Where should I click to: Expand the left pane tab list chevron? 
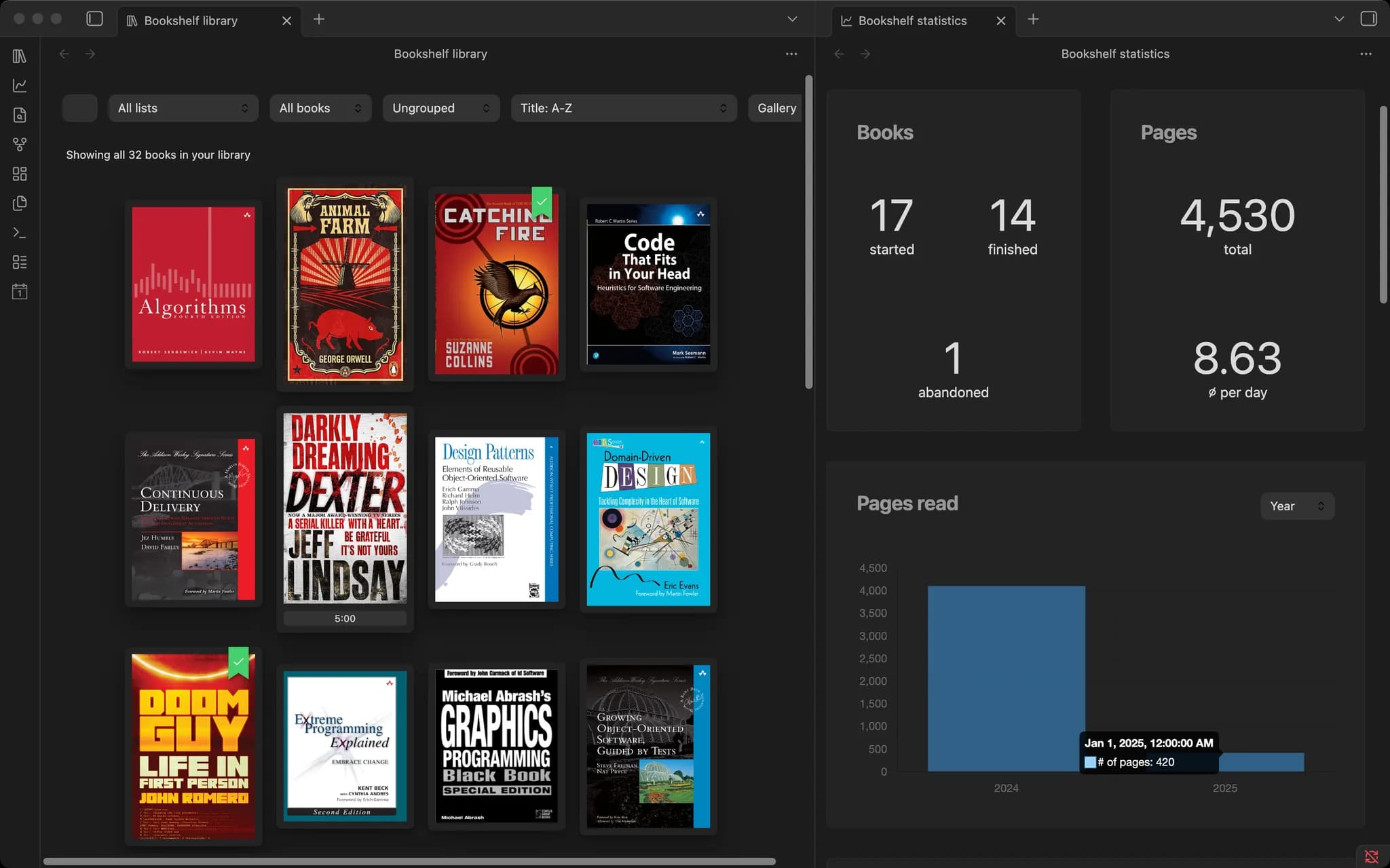tap(792, 19)
